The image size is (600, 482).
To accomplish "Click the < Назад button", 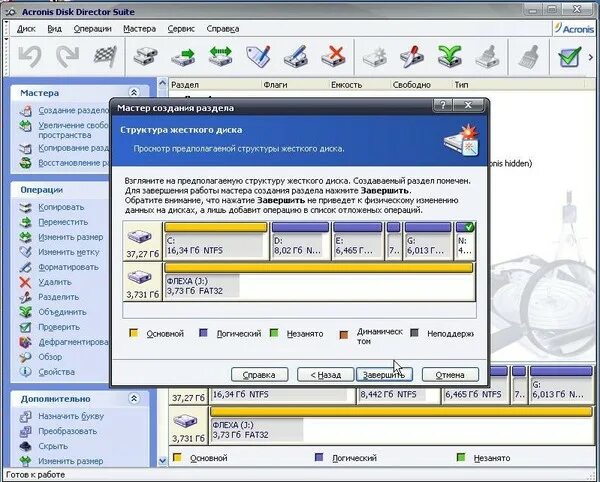I will [326, 375].
